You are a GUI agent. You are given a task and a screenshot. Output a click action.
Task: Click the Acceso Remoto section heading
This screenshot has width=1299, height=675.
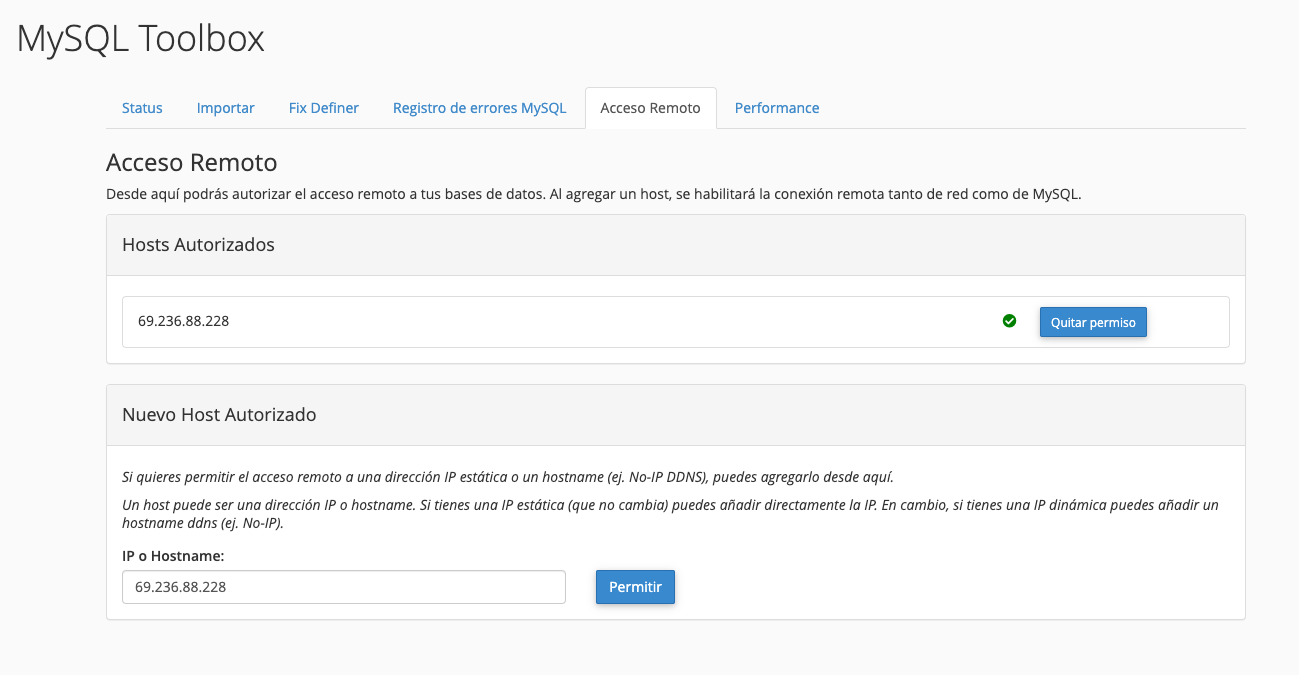coord(192,162)
